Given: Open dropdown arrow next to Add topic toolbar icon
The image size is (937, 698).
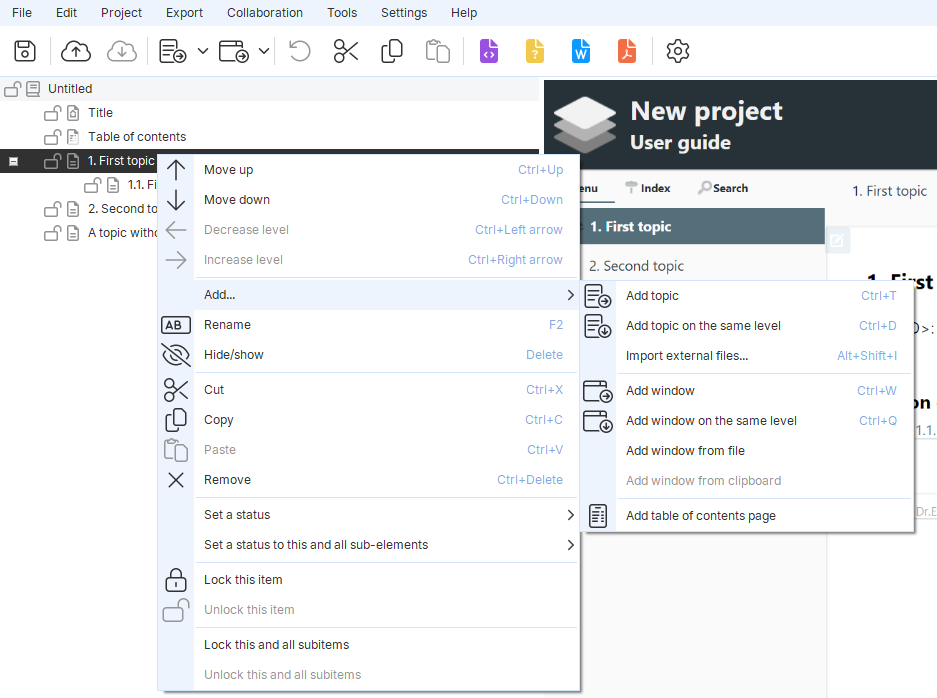Looking at the screenshot, I should (x=203, y=51).
